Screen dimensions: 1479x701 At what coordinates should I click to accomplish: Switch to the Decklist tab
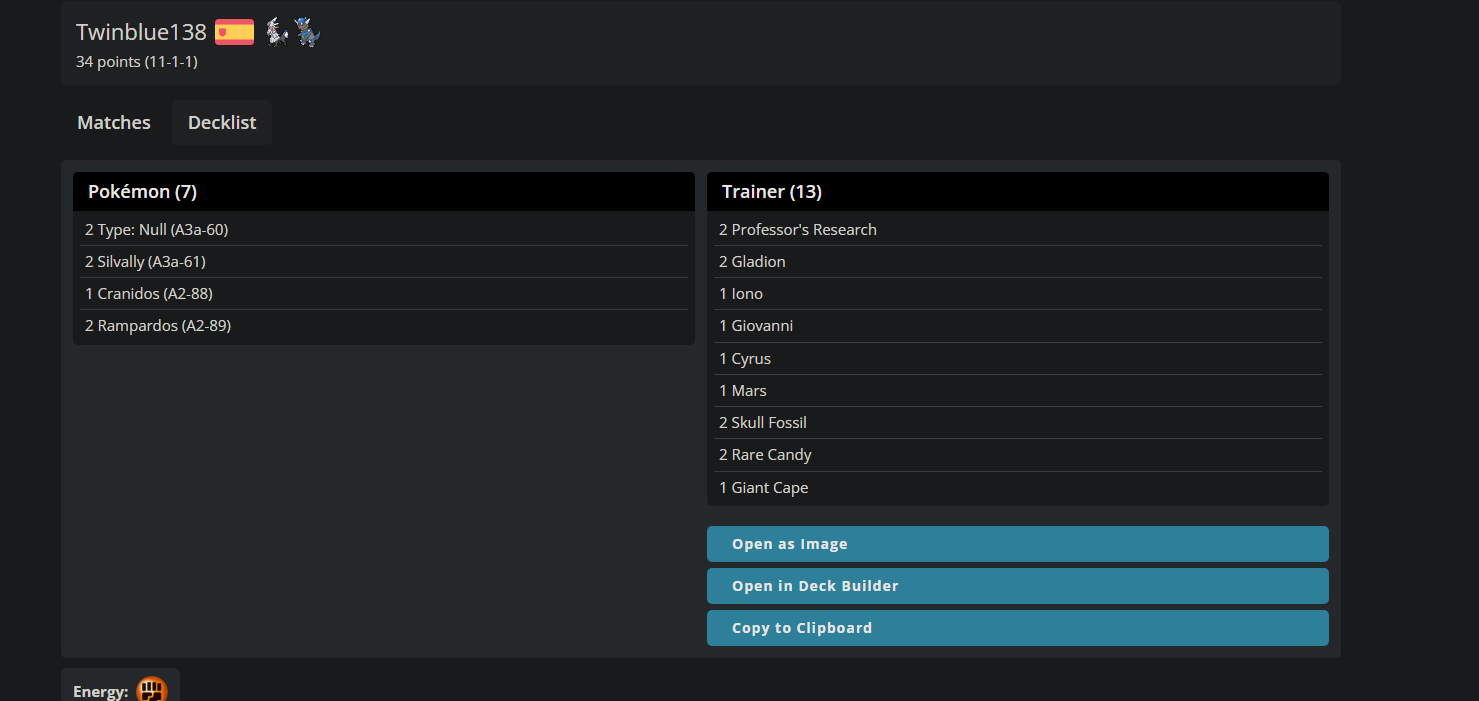tap(222, 123)
